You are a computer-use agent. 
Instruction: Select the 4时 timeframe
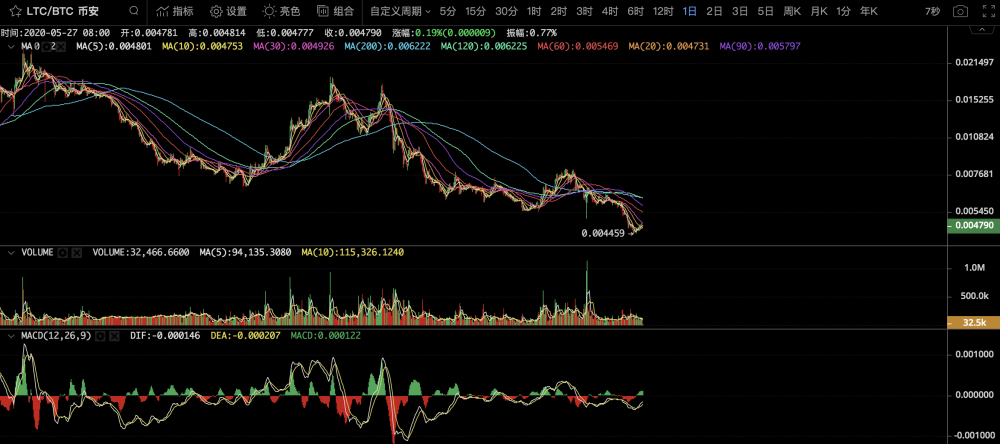point(609,11)
